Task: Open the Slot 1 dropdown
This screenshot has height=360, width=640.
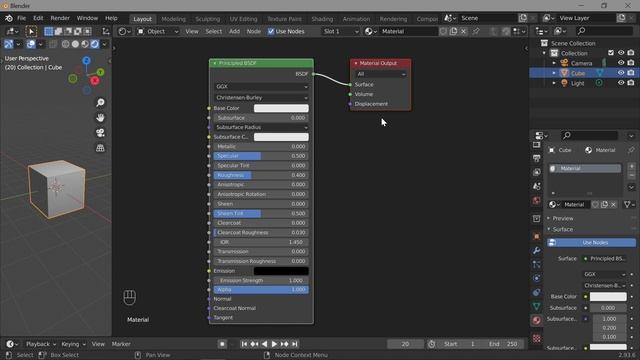Action: coord(340,31)
